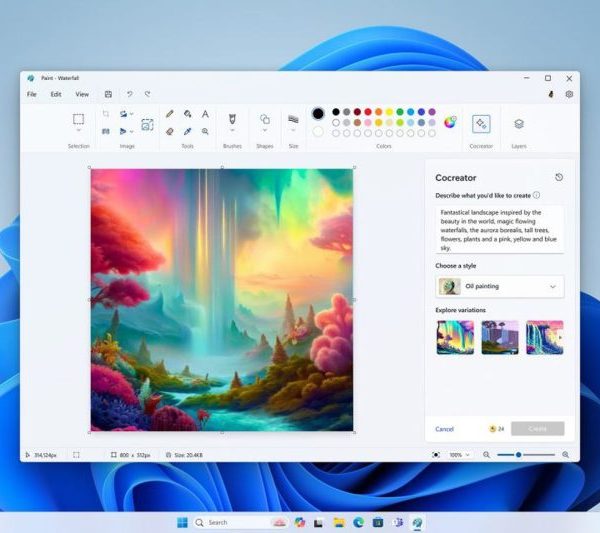Open File Explorer from taskbar
This screenshot has height=533, width=600.
[x=339, y=522]
